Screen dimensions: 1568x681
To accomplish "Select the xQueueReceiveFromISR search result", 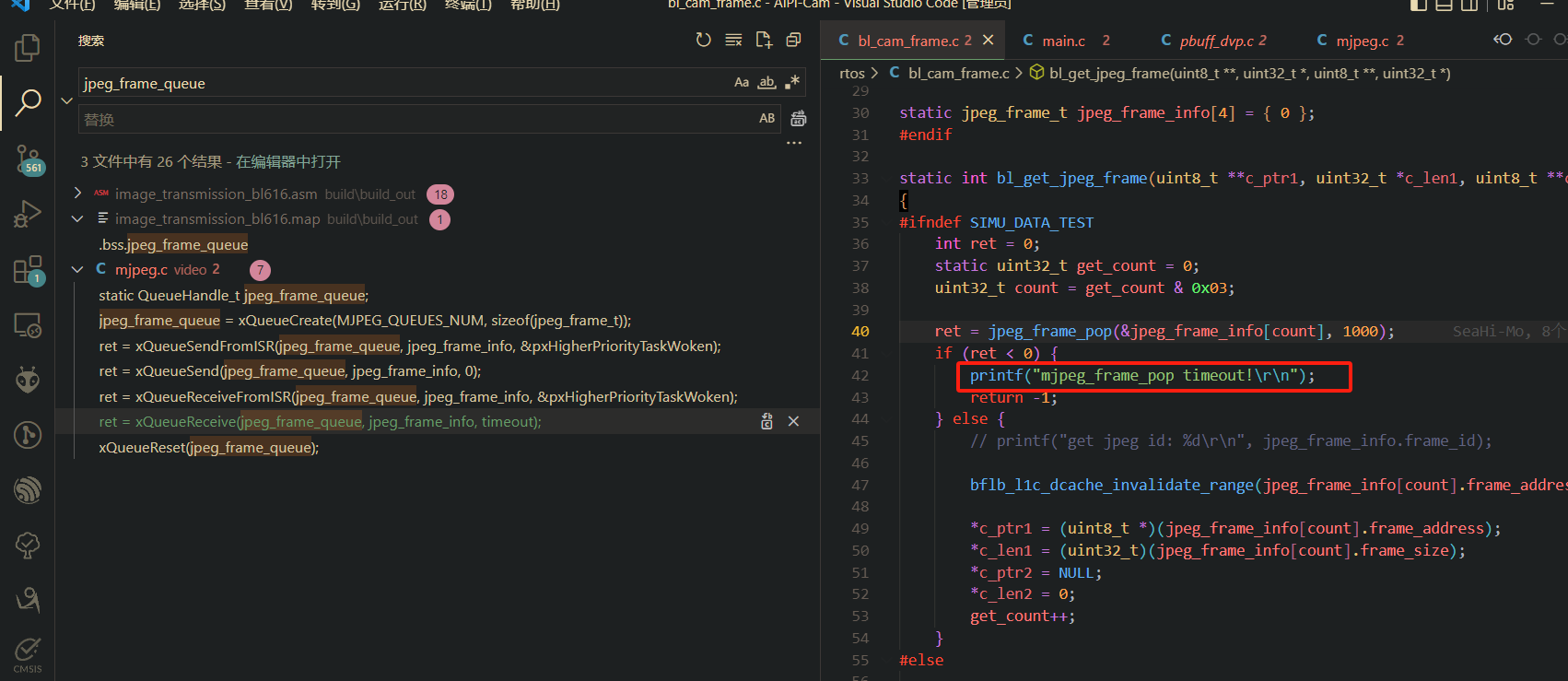I will pos(418,396).
